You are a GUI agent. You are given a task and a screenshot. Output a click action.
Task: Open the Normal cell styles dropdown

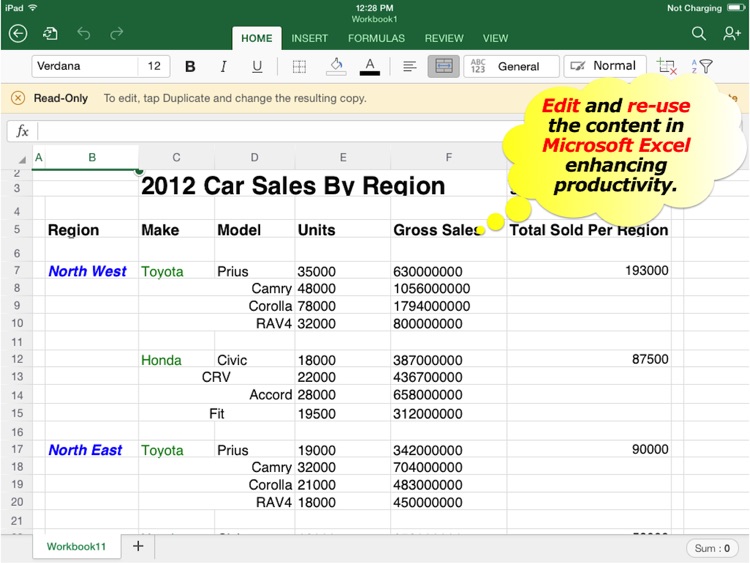pyautogui.click(x=605, y=66)
